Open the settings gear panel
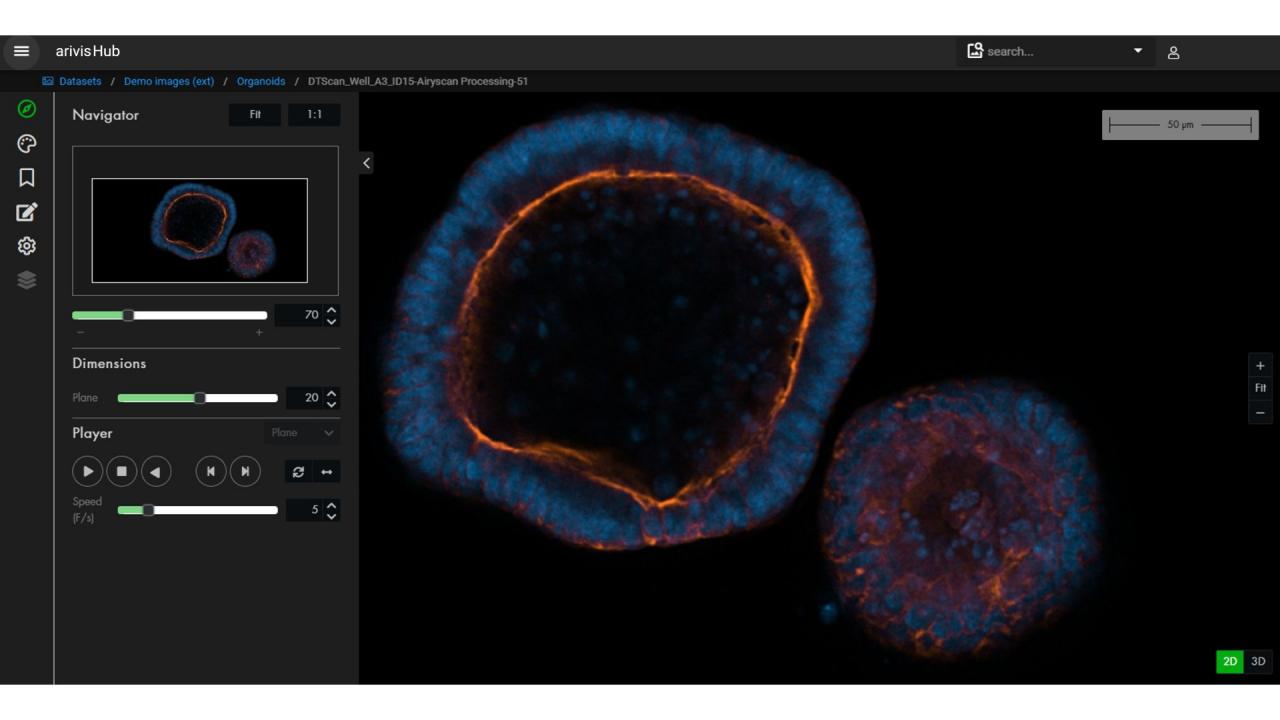This screenshot has width=1280, height=720. click(26, 245)
